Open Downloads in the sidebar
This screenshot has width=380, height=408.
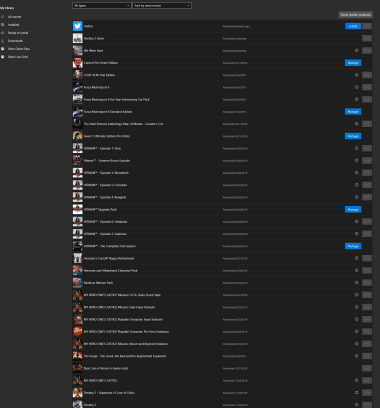point(15,41)
